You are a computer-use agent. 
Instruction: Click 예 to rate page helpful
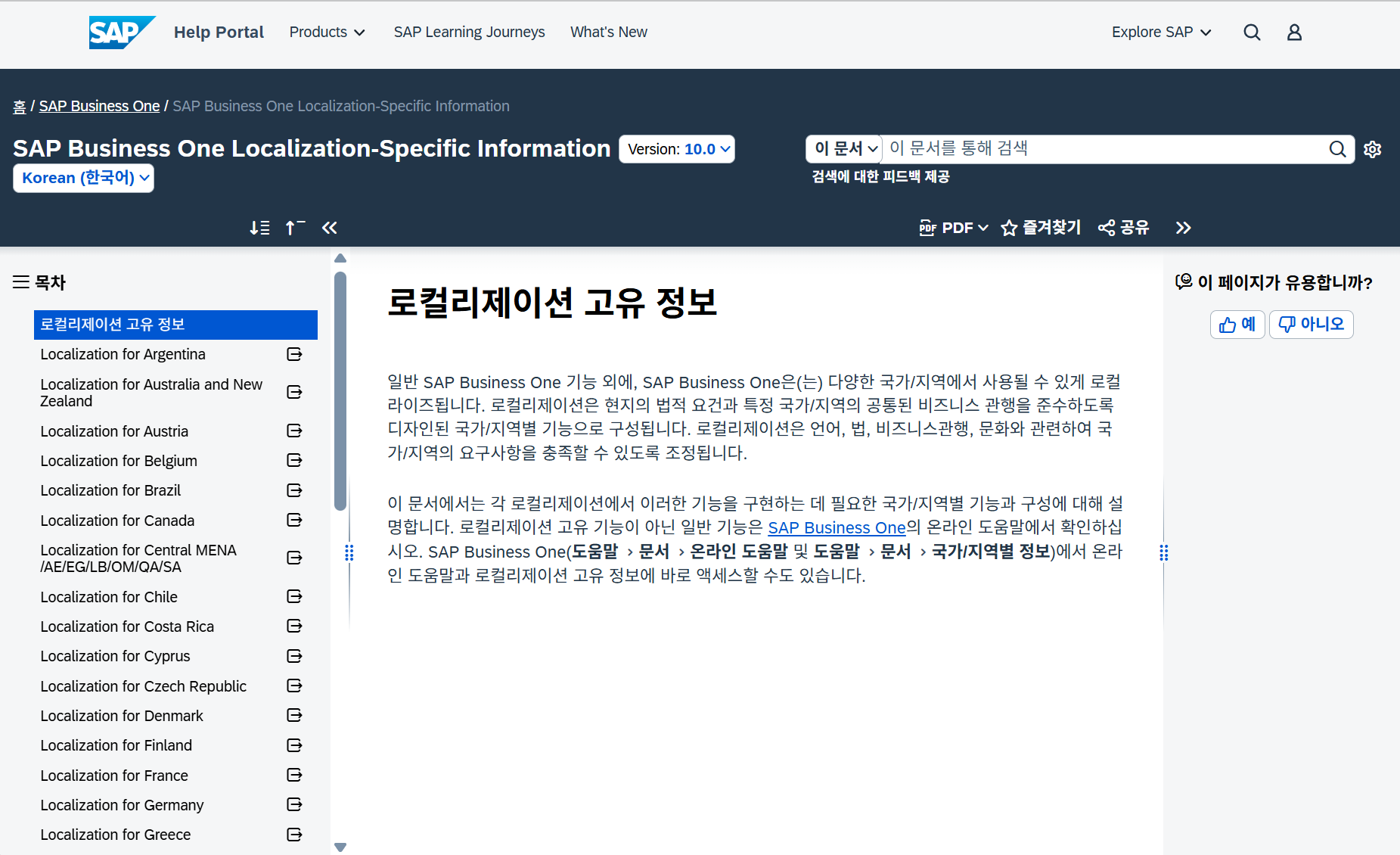pyautogui.click(x=1237, y=324)
